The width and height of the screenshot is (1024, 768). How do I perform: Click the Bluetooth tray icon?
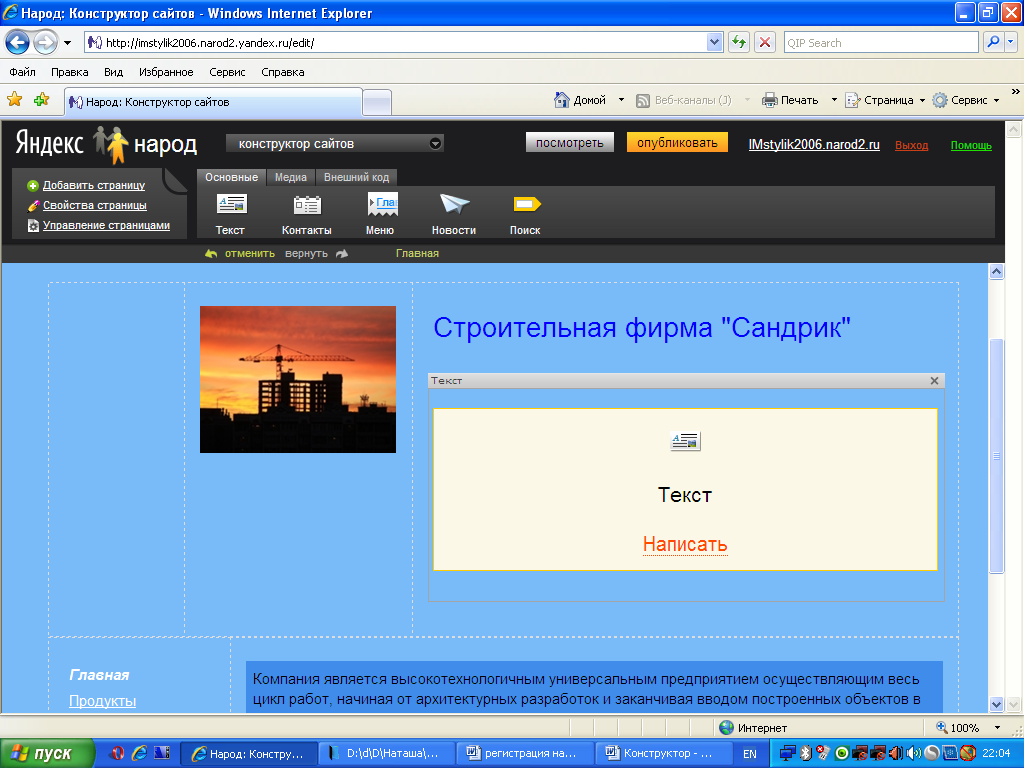(807, 753)
